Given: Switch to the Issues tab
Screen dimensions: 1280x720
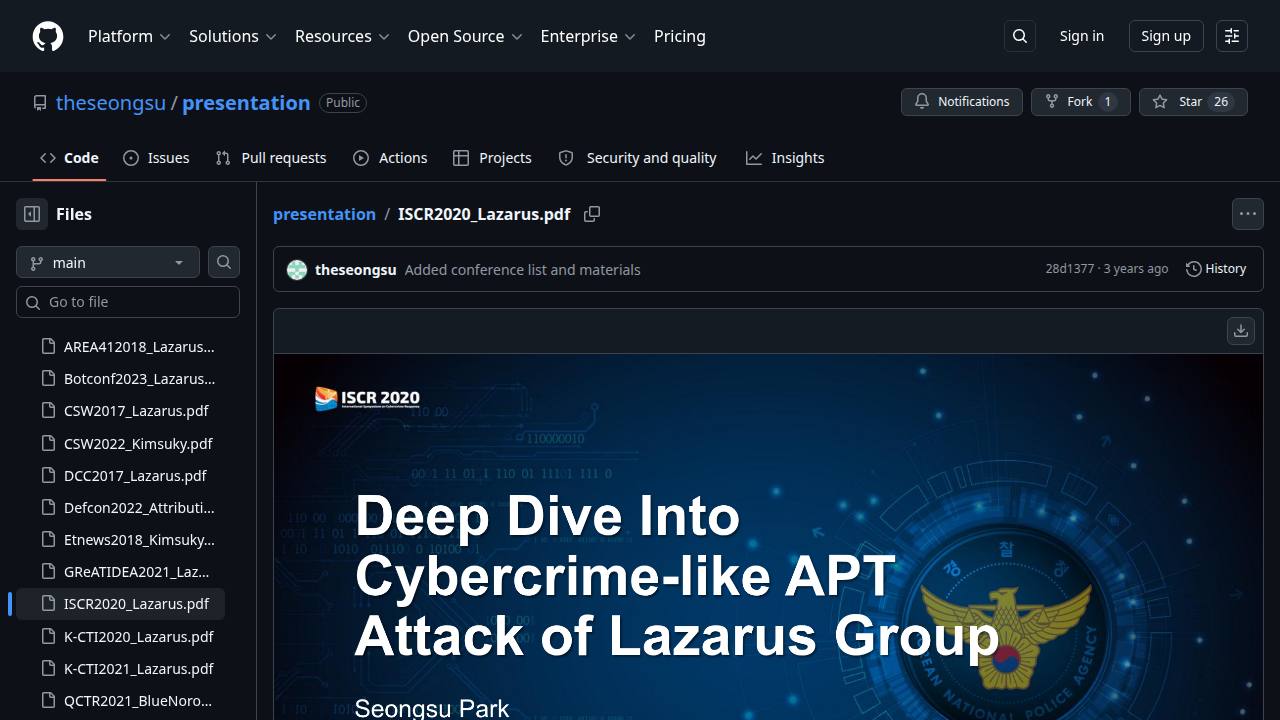Looking at the screenshot, I should point(156,158).
